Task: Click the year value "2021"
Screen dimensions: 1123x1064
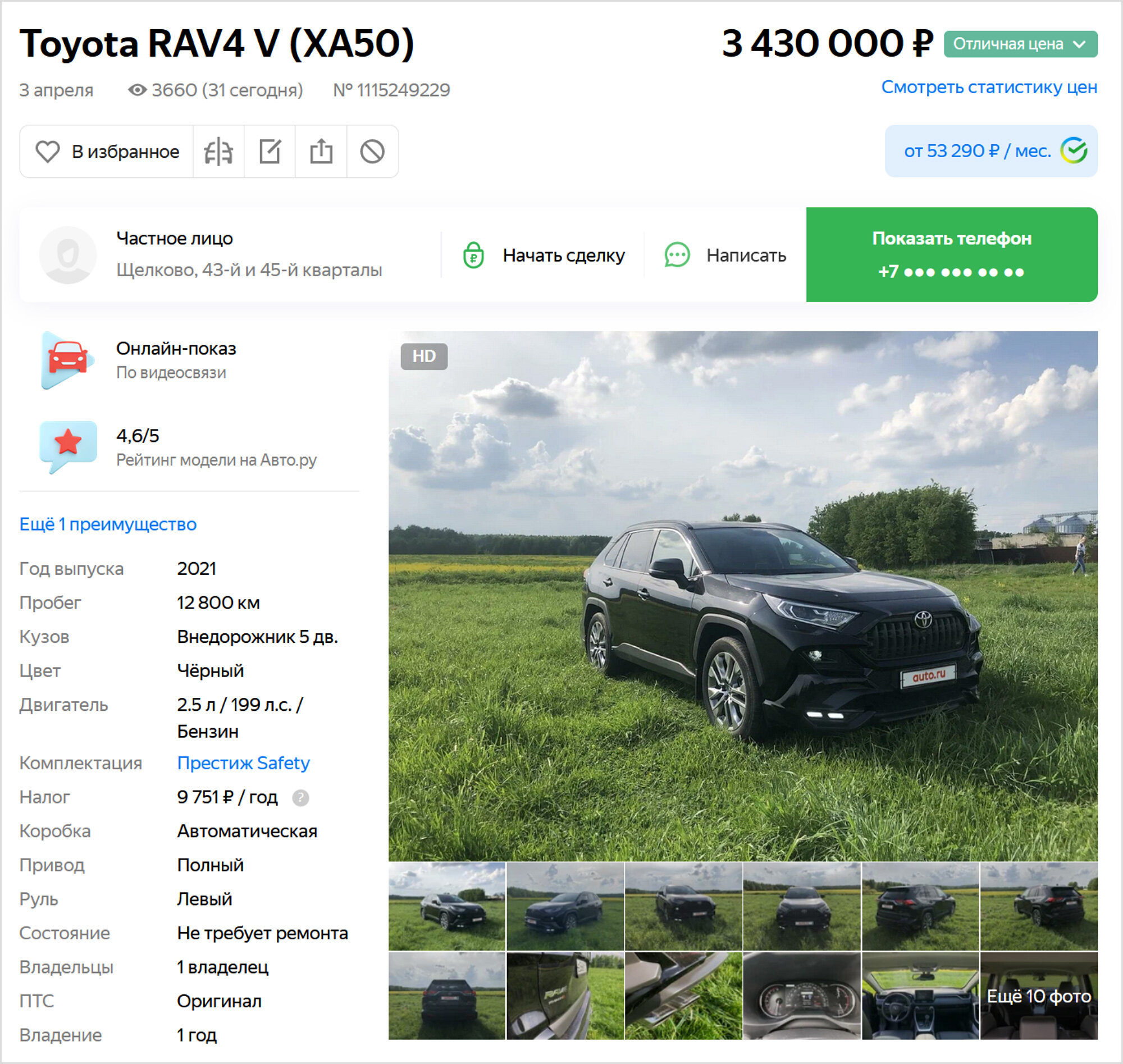Action: 196,568
